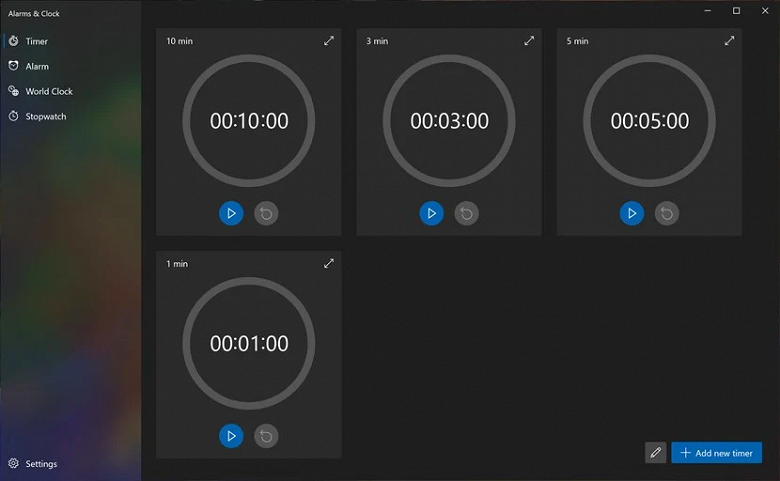Expand the 1 min timer to full view

pos(329,264)
